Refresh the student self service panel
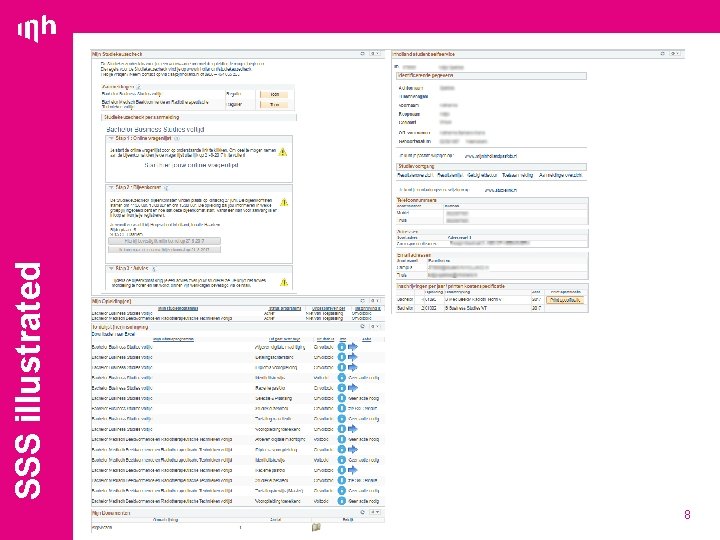Viewport: 720px width, 540px height. pyautogui.click(x=663, y=54)
